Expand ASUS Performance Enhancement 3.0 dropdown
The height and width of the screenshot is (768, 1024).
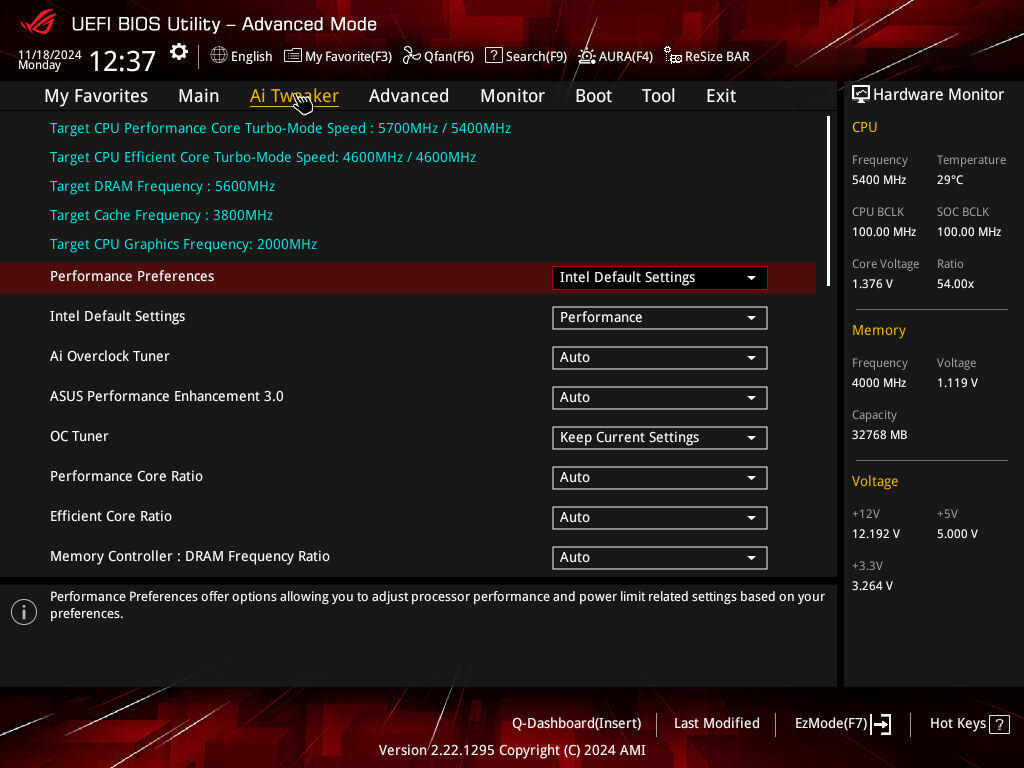660,398
